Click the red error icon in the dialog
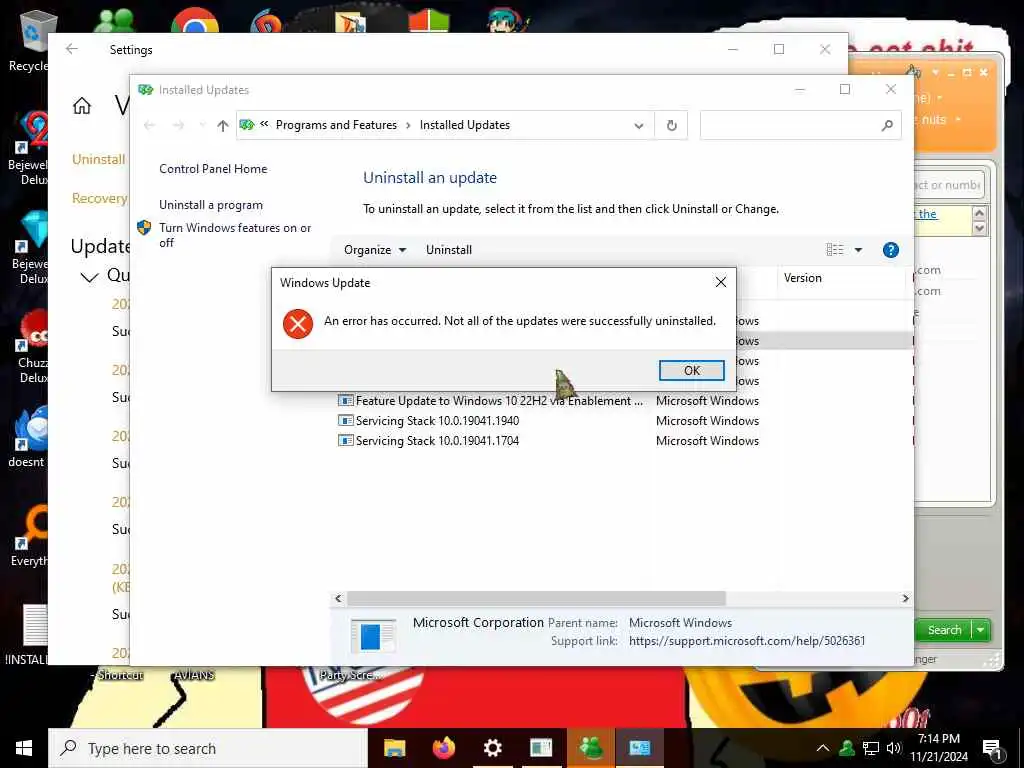 point(298,324)
